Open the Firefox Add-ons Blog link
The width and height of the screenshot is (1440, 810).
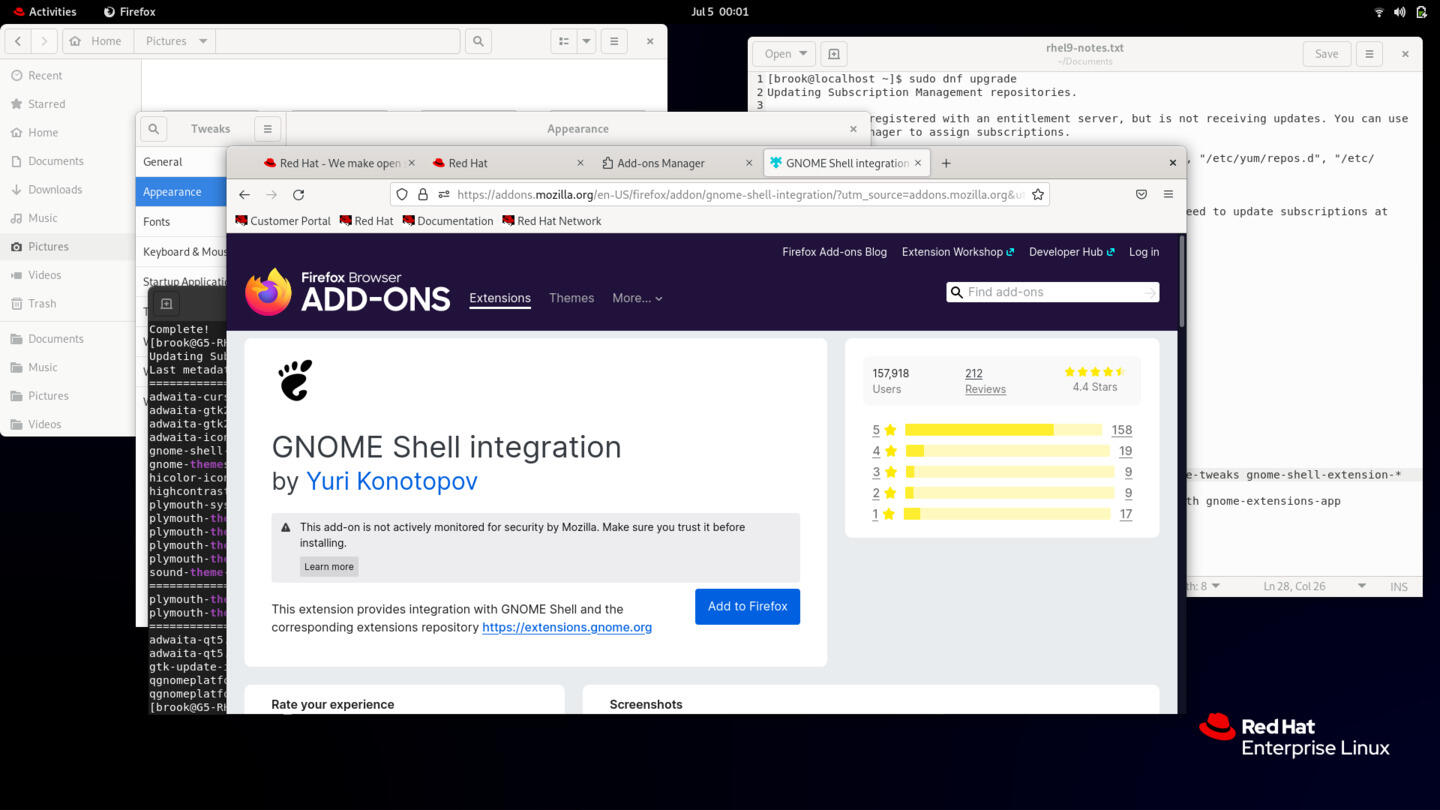tap(834, 252)
